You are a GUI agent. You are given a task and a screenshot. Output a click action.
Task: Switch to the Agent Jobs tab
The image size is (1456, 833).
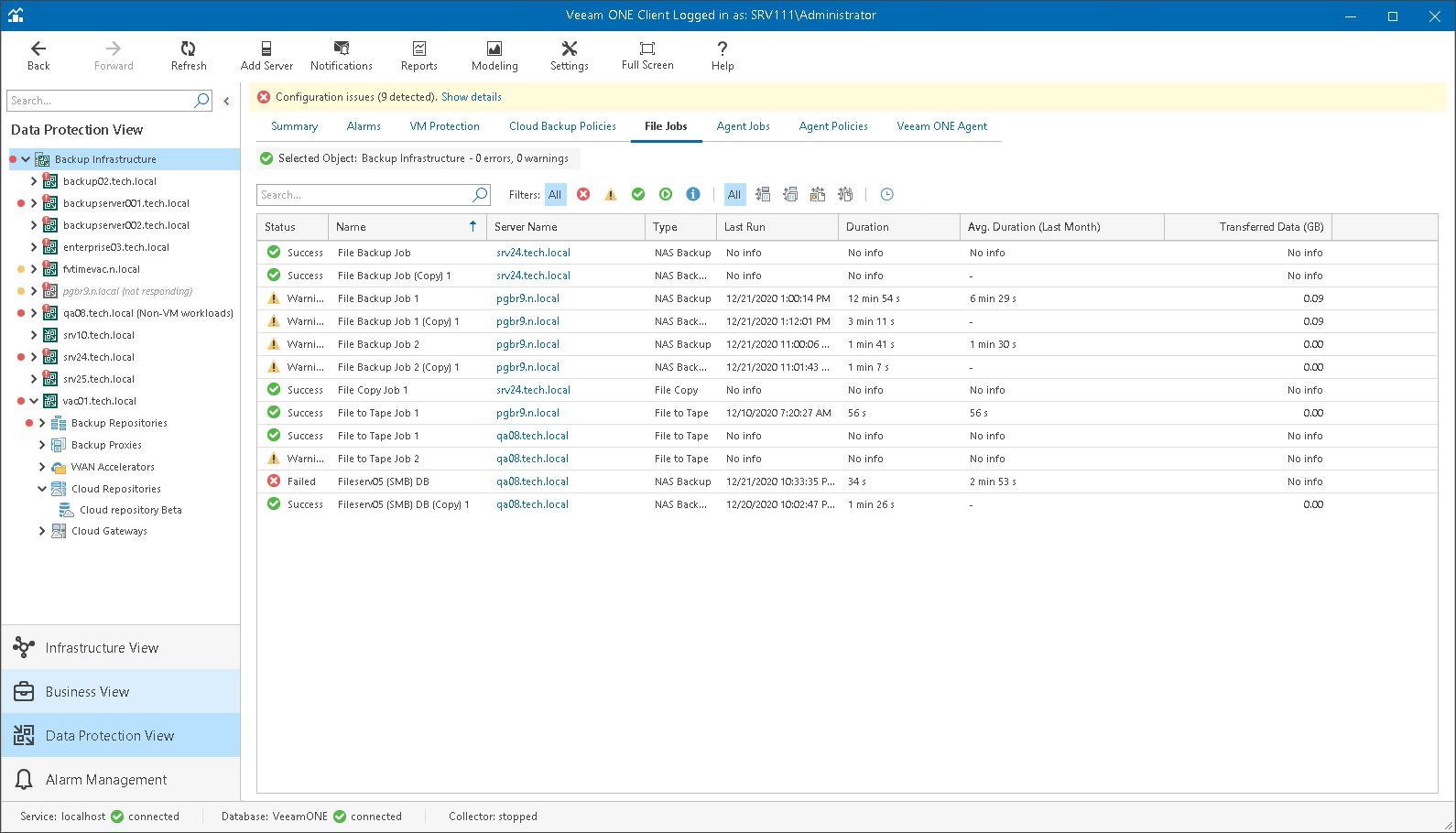pyautogui.click(x=743, y=126)
